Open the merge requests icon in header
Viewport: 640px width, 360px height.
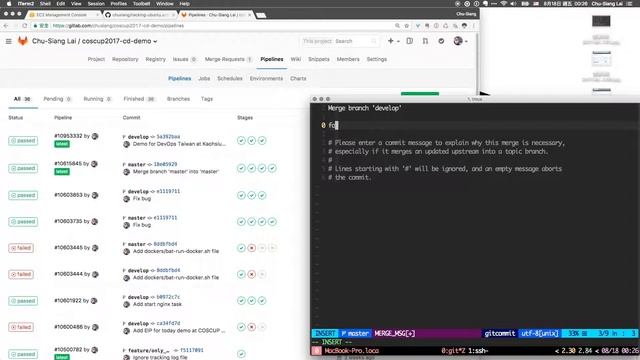425,41
